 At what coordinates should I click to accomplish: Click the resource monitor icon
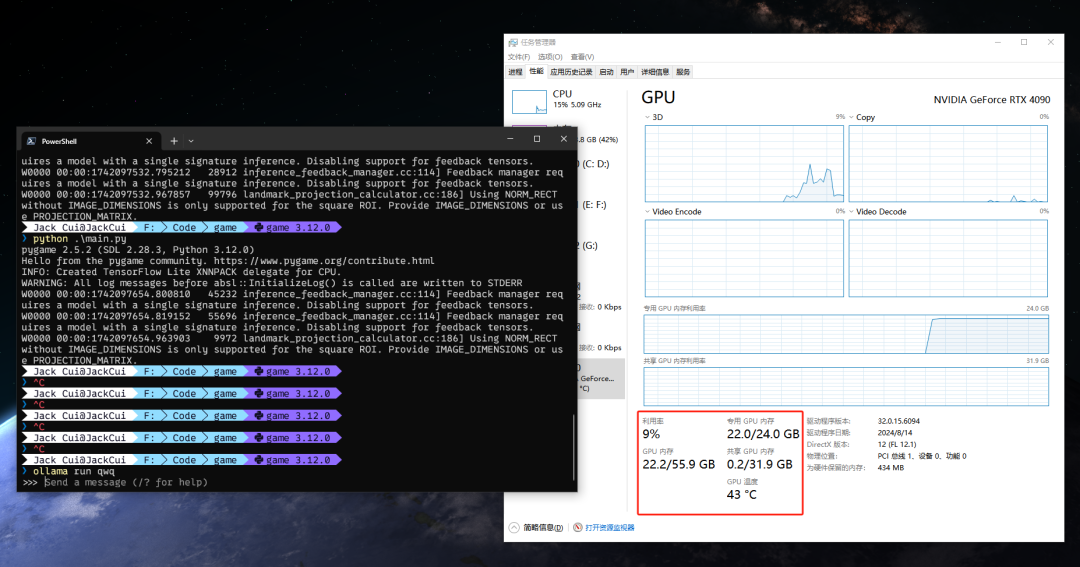(x=577, y=528)
